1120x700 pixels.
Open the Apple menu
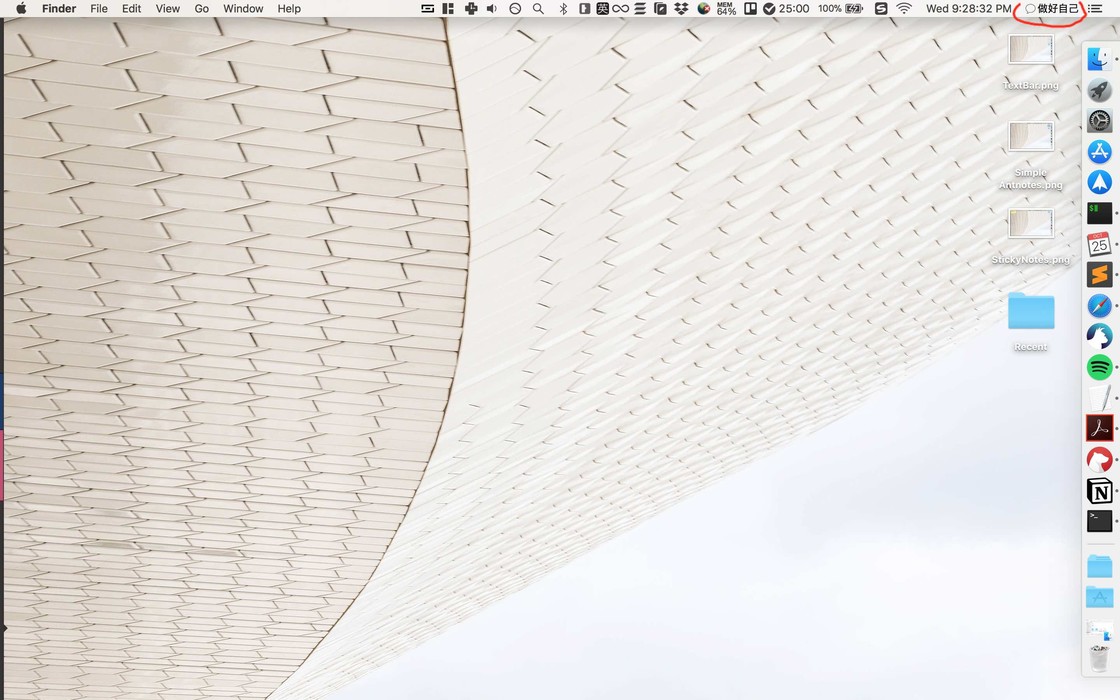[21, 9]
